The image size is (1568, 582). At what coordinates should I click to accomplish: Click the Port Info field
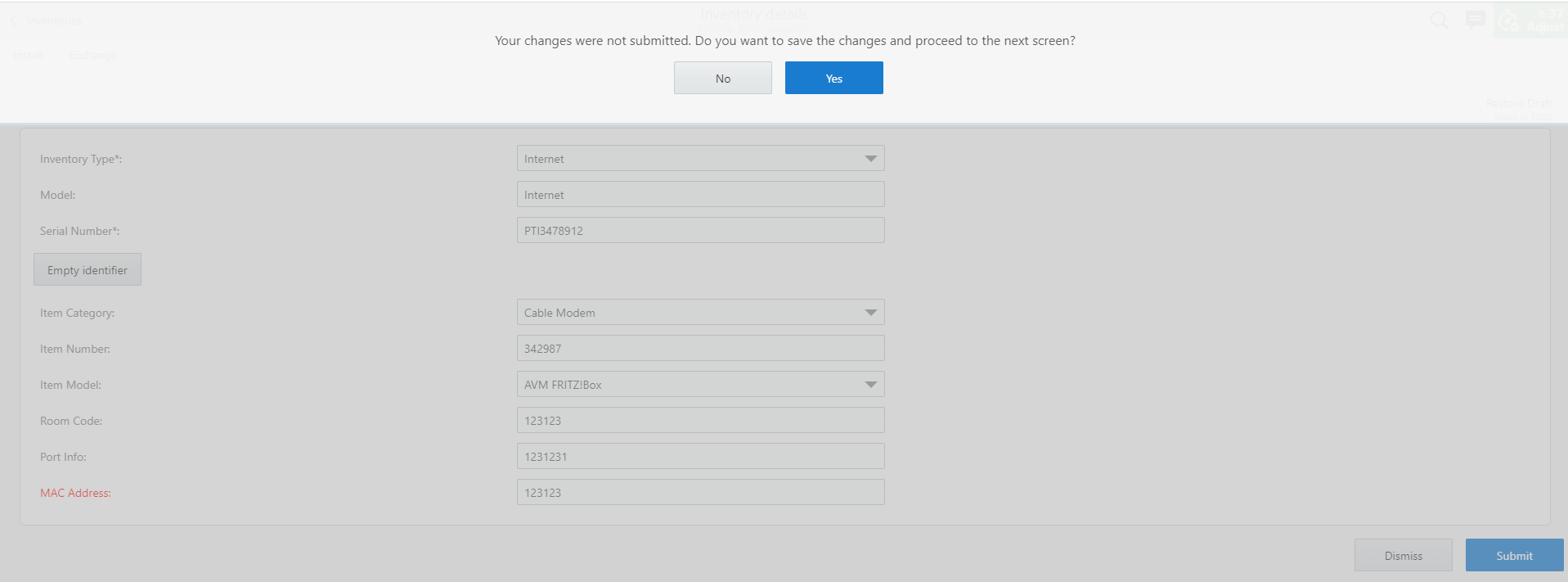click(700, 457)
